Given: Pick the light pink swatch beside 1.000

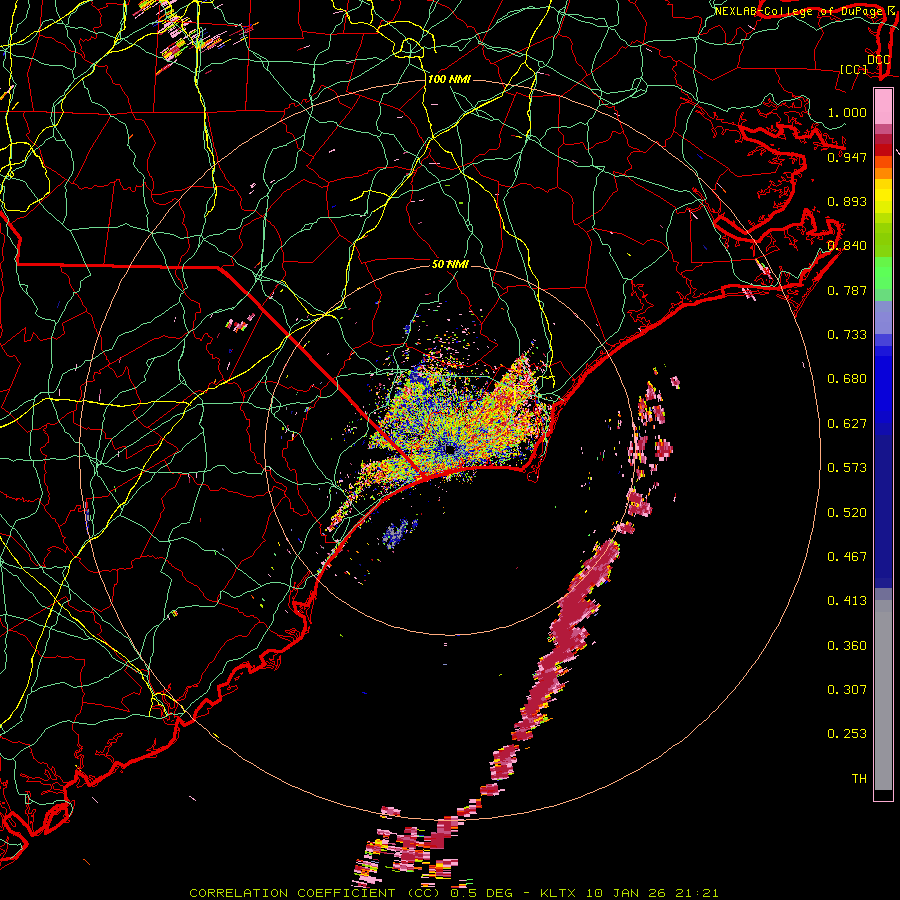Looking at the screenshot, I should click(x=883, y=106).
